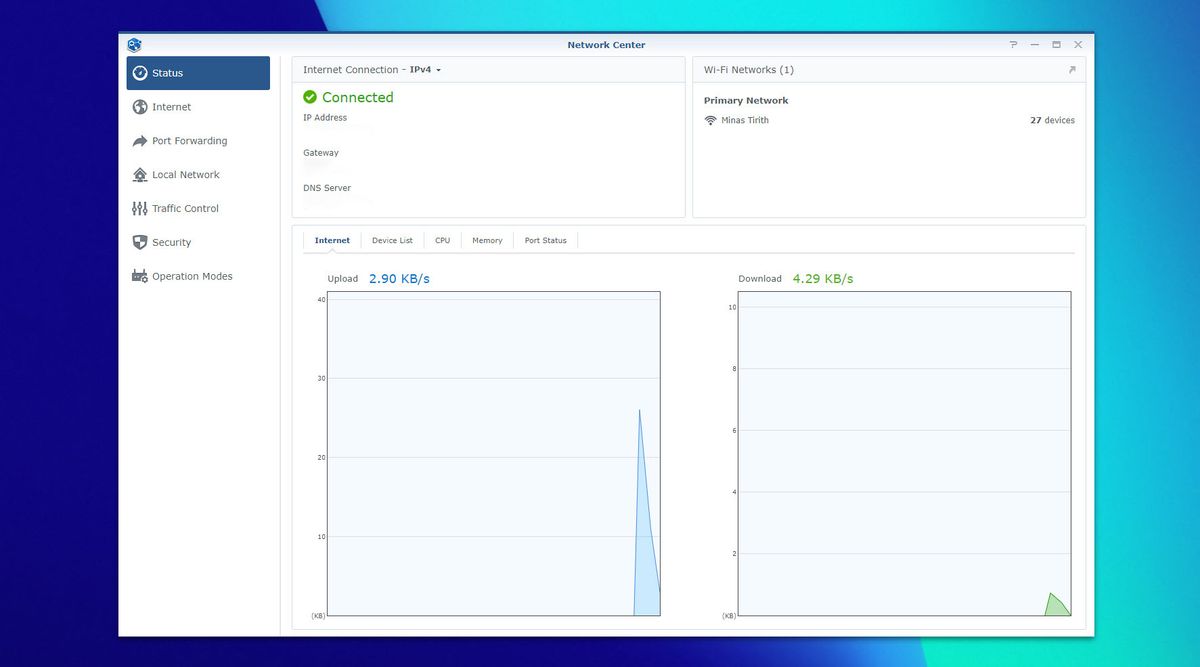The image size is (1200, 667).
Task: Click the Download speed 4.29 KB/s value
Action: point(823,279)
